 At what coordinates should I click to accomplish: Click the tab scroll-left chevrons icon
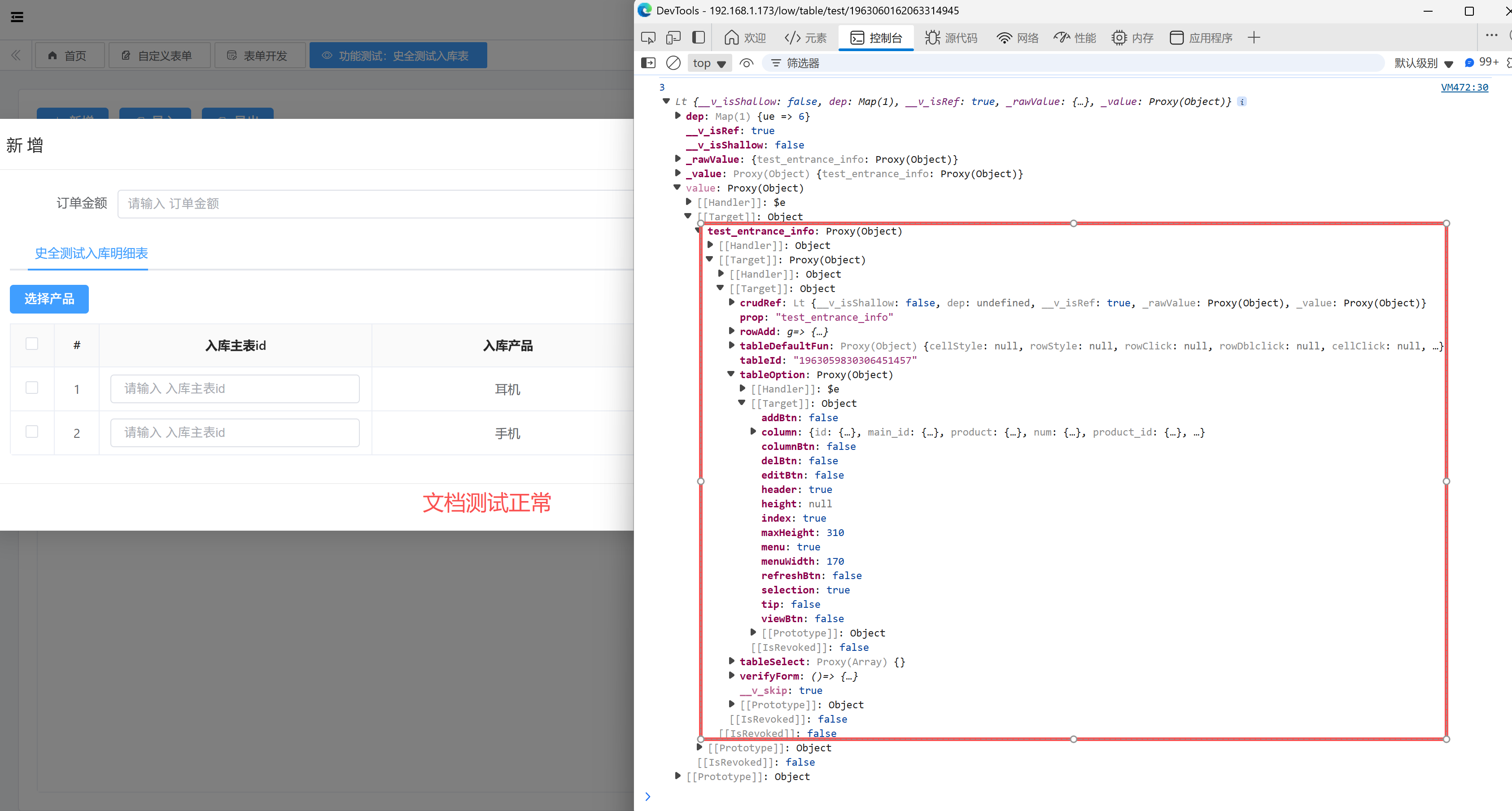[x=16, y=55]
